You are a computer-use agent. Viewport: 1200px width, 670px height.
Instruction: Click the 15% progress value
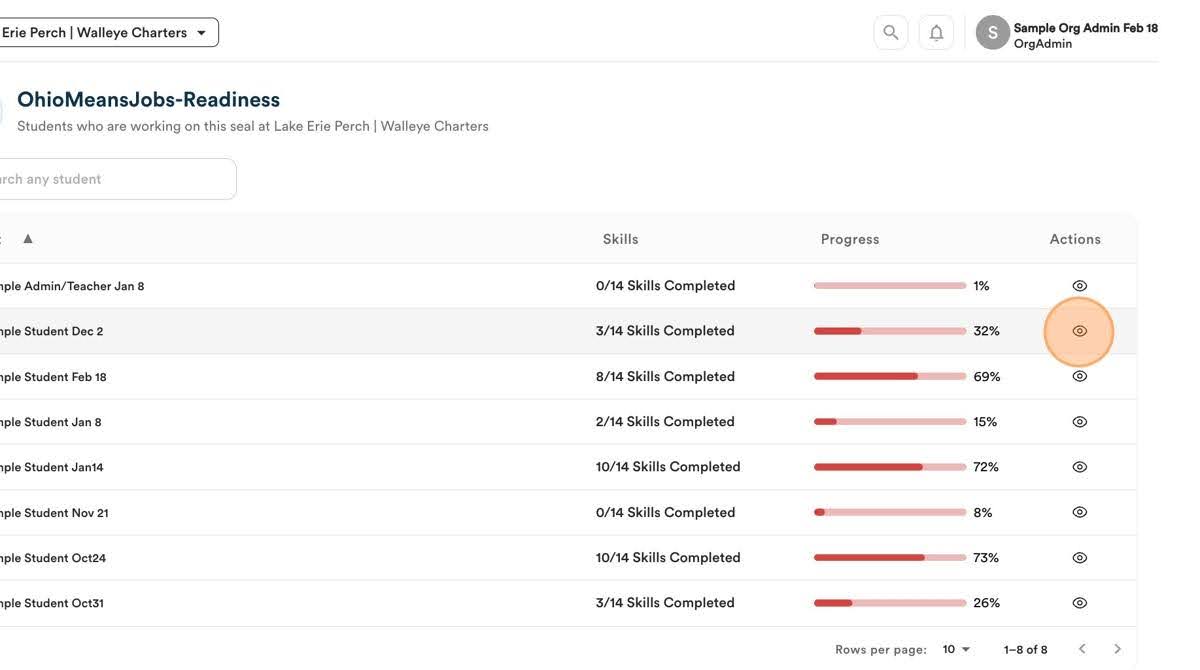[x=985, y=422]
